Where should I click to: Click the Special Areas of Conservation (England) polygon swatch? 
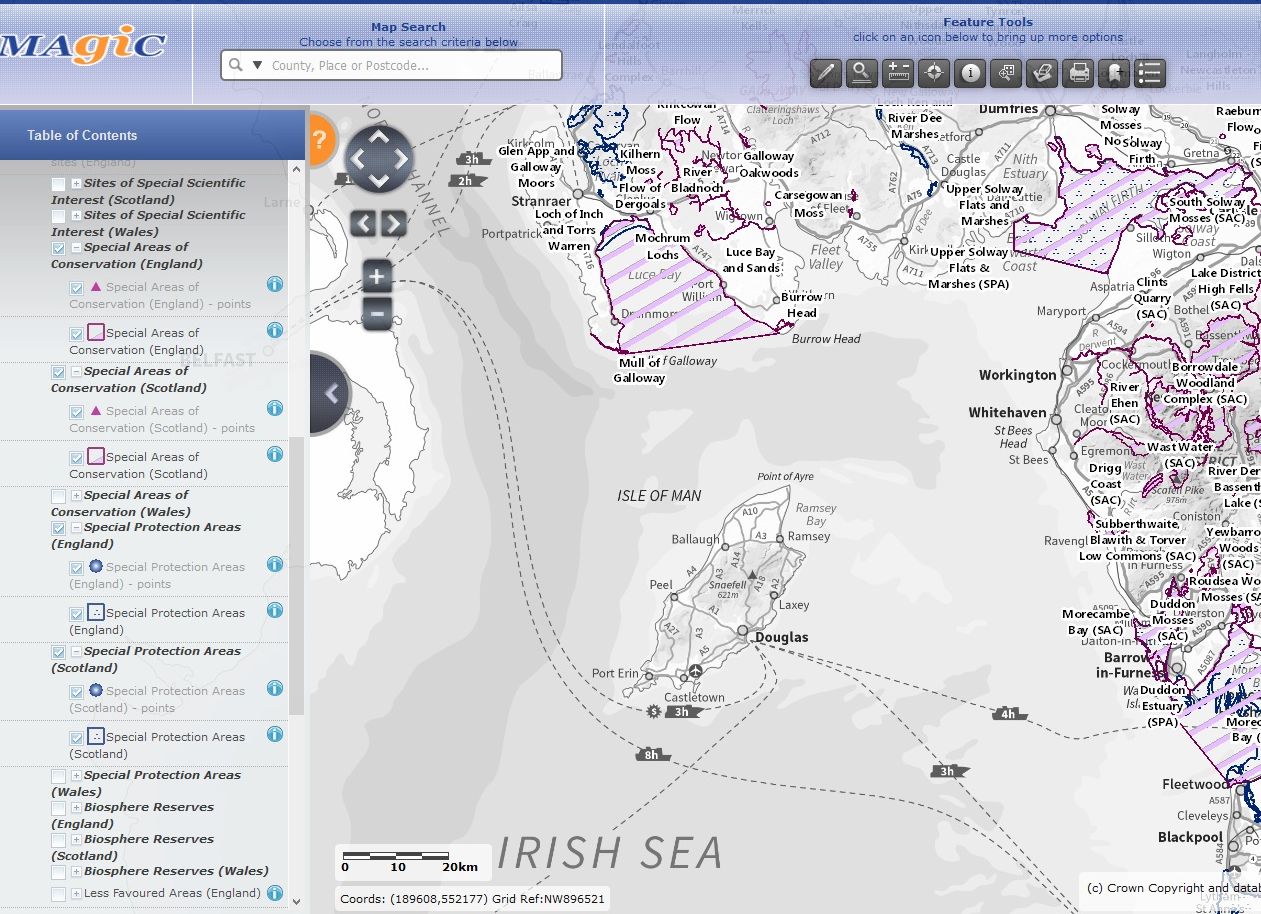pos(96,333)
